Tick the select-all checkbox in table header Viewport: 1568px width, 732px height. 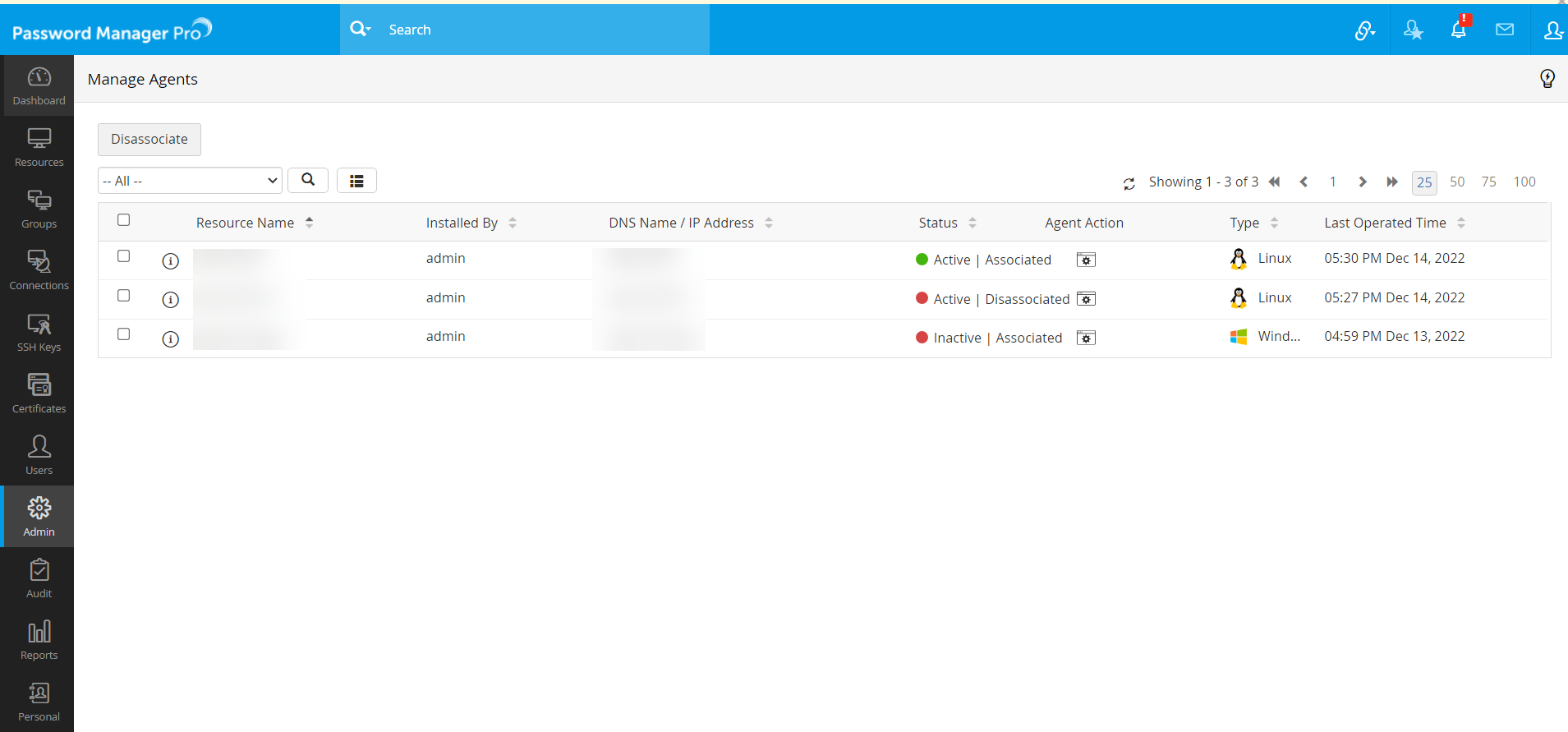click(124, 220)
